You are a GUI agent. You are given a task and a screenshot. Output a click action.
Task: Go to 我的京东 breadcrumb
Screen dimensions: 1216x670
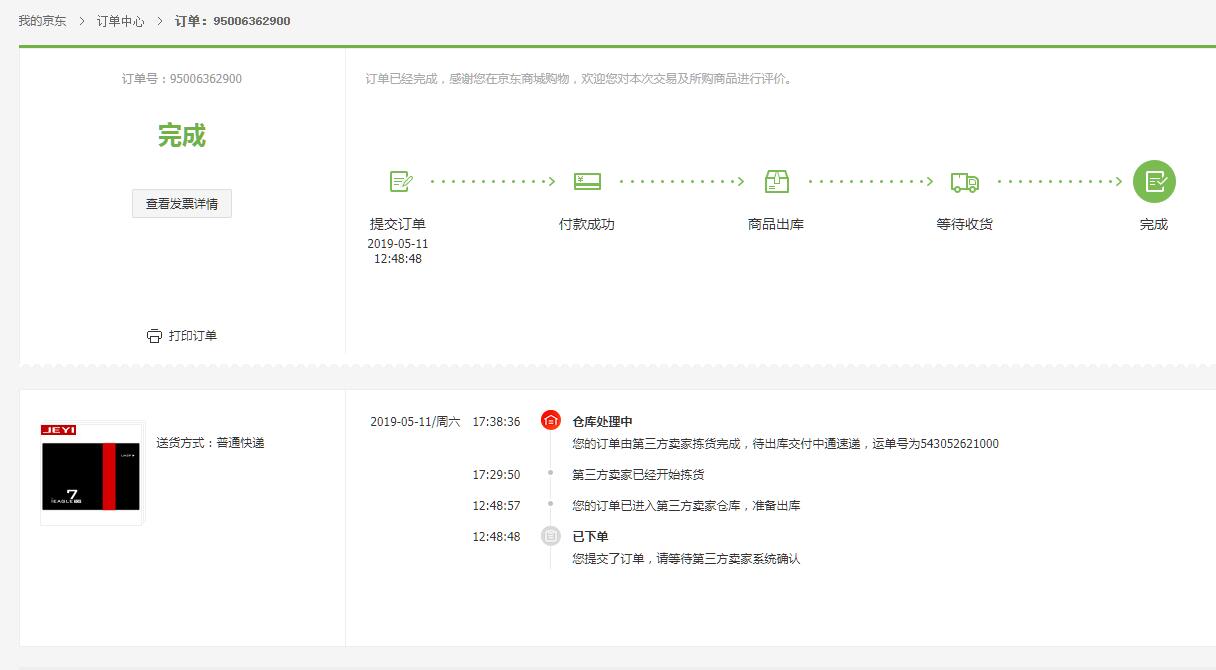click(x=42, y=20)
